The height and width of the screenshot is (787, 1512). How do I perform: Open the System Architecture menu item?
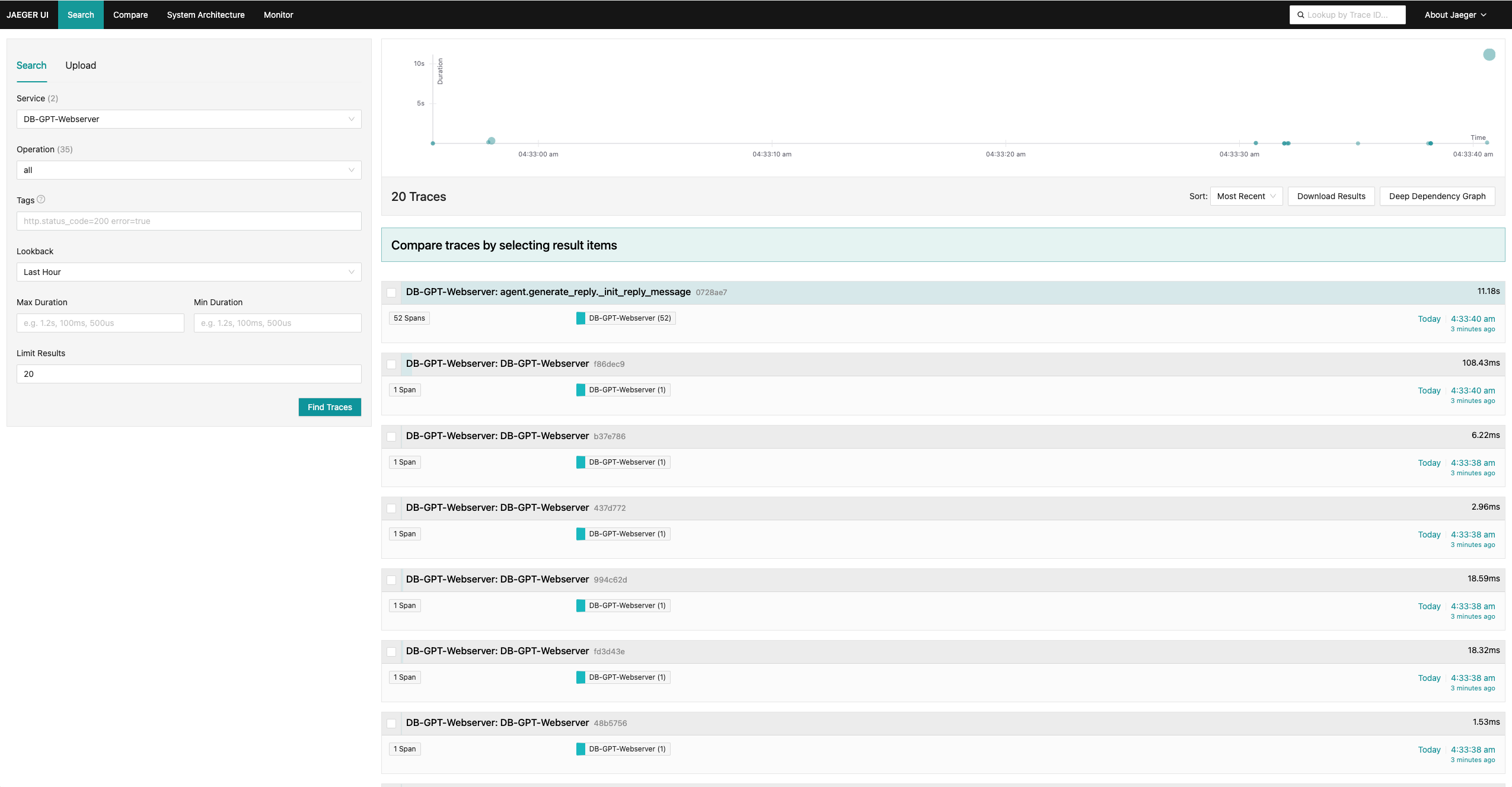coord(205,15)
